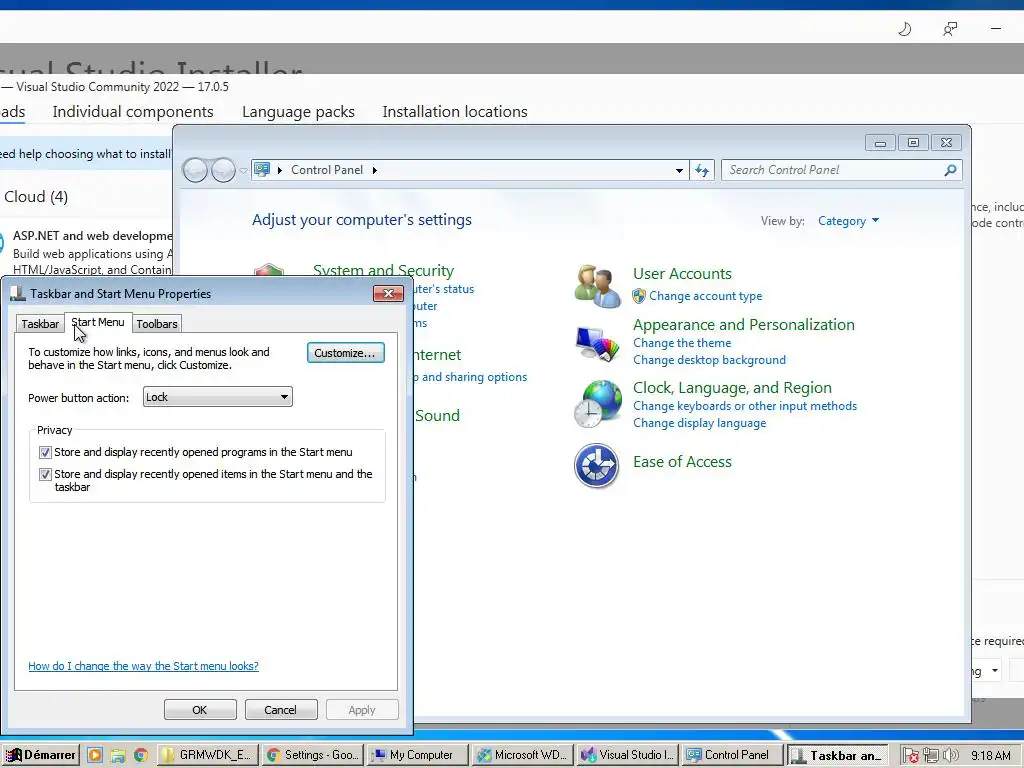Click the Appearance and Personalization icon
The height and width of the screenshot is (768, 1024).
click(597, 343)
